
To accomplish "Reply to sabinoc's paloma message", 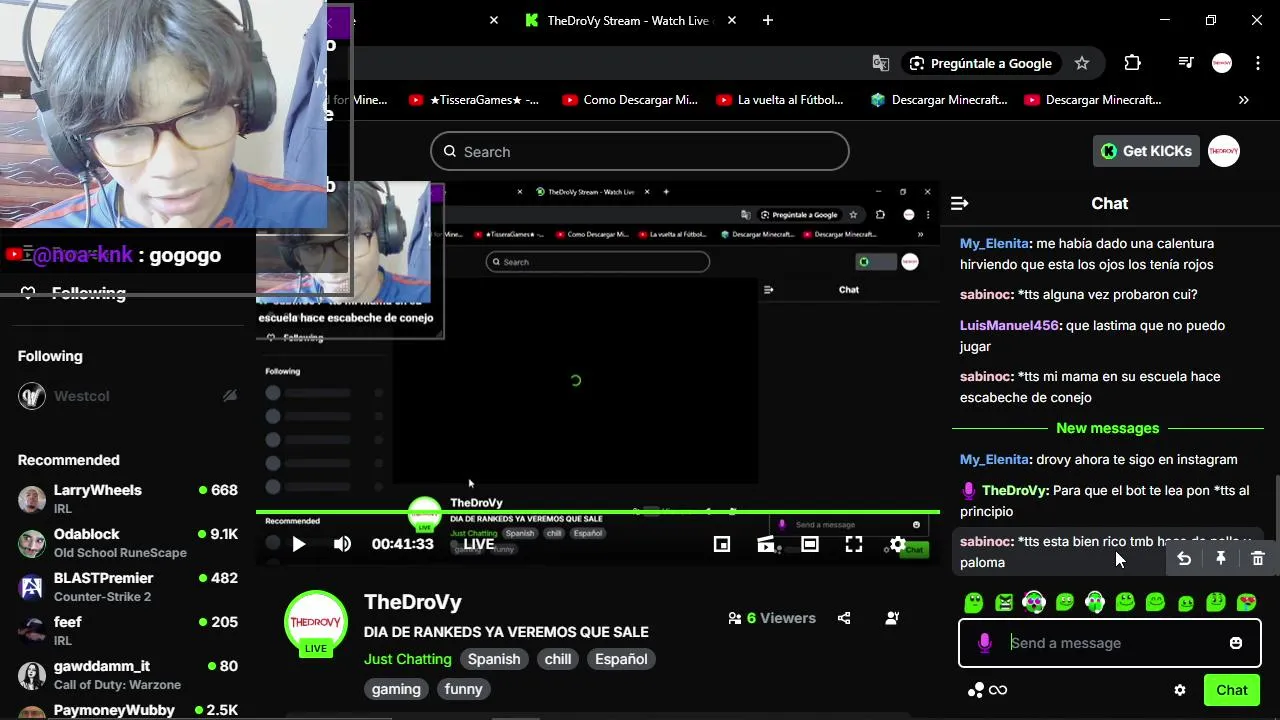I will click(1184, 559).
